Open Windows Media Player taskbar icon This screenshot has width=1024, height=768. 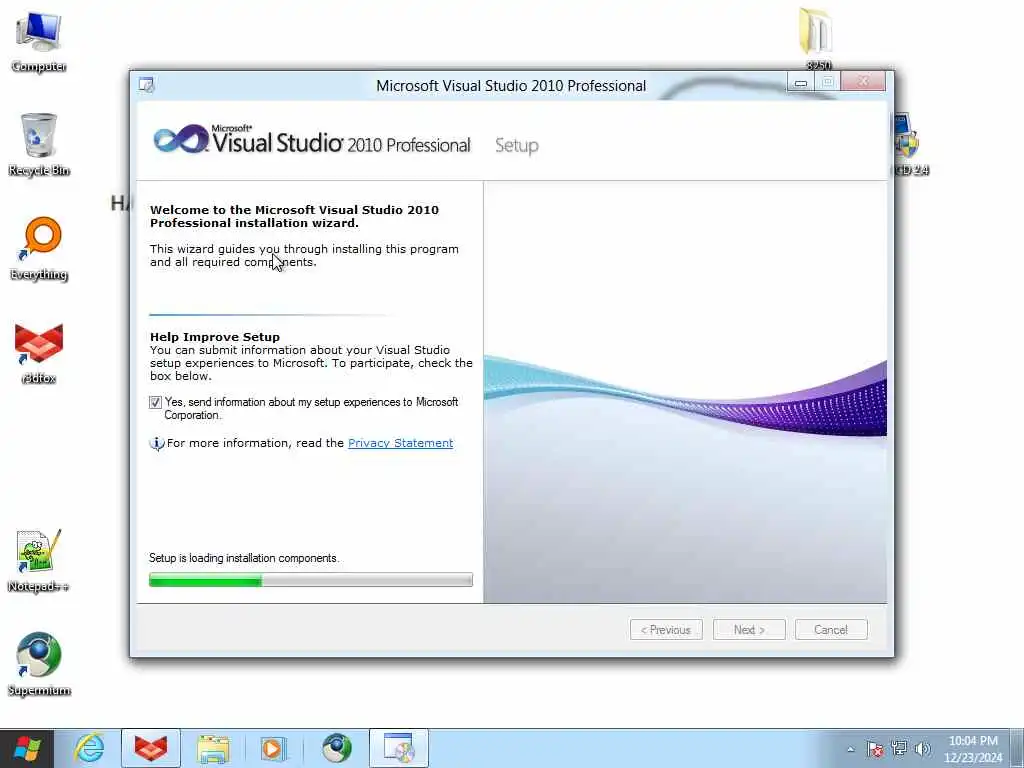(x=274, y=748)
